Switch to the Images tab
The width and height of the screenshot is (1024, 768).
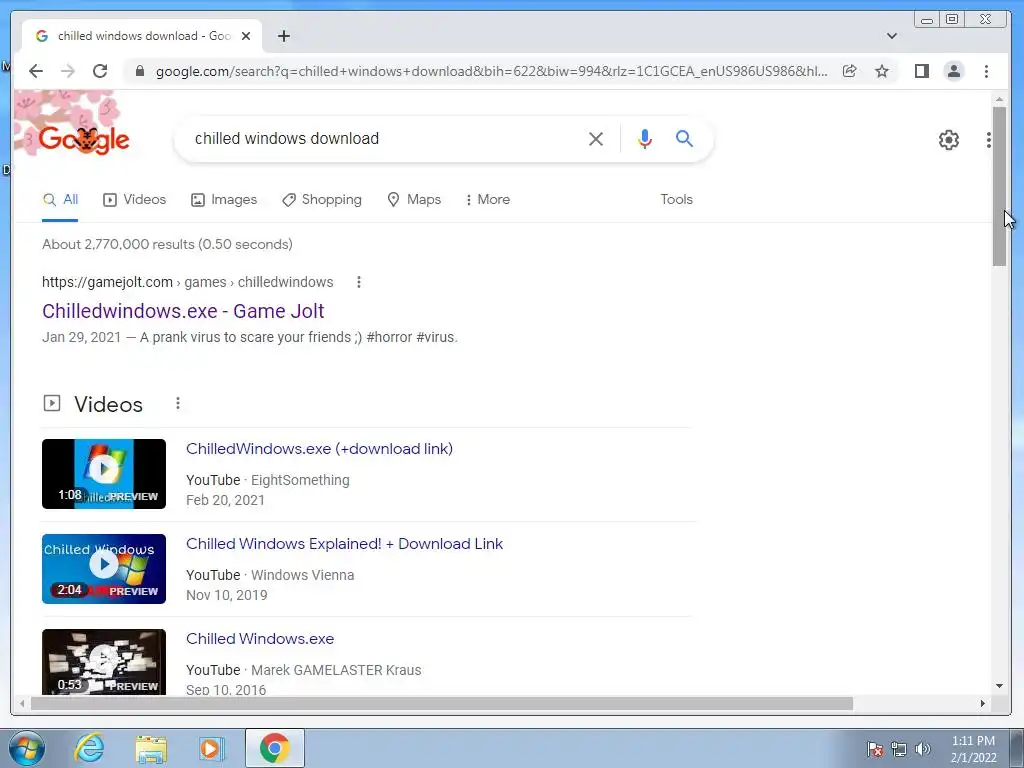tap(223, 200)
